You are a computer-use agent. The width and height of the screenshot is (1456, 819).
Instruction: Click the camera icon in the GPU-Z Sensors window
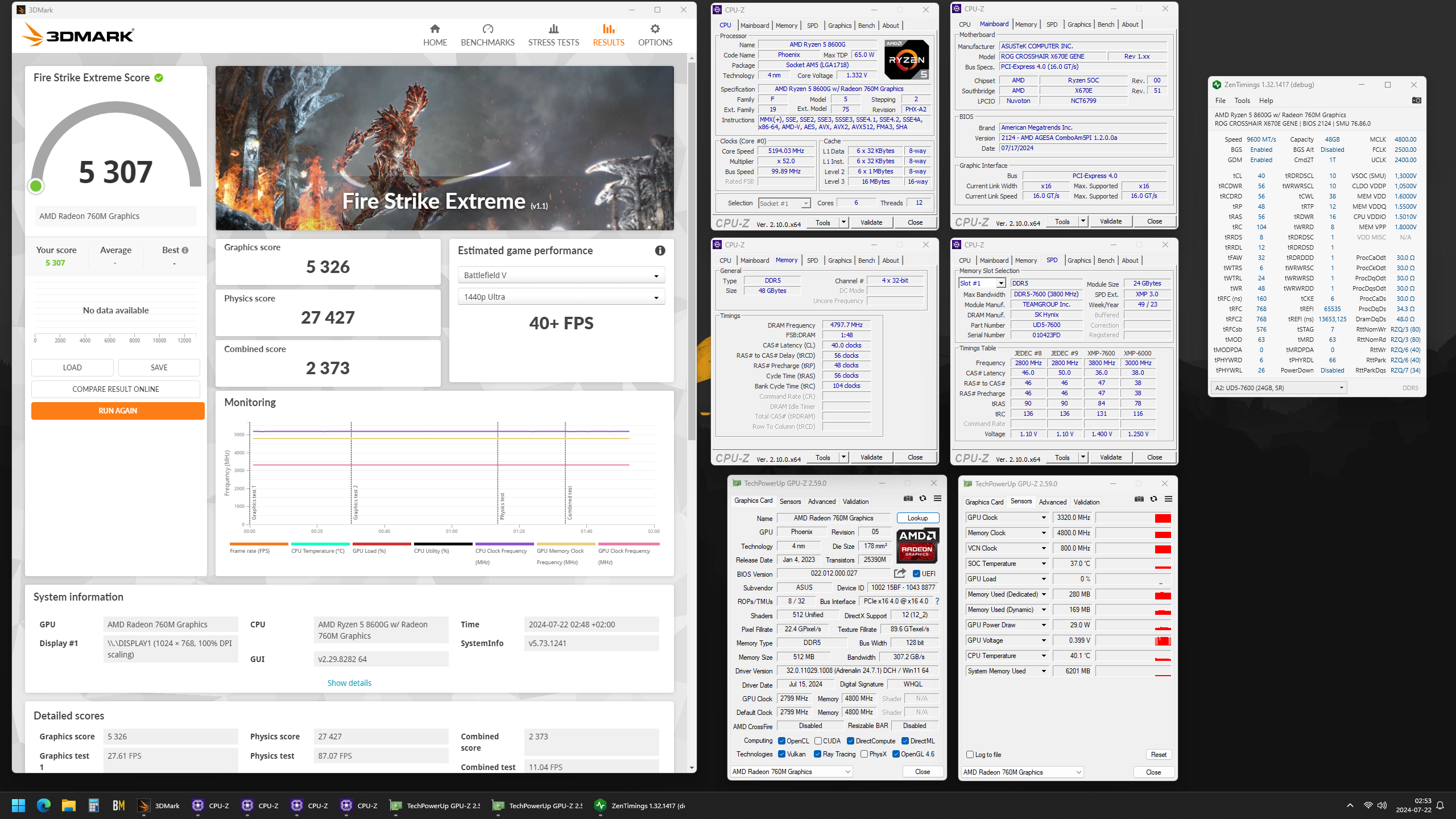pyautogui.click(x=1139, y=499)
